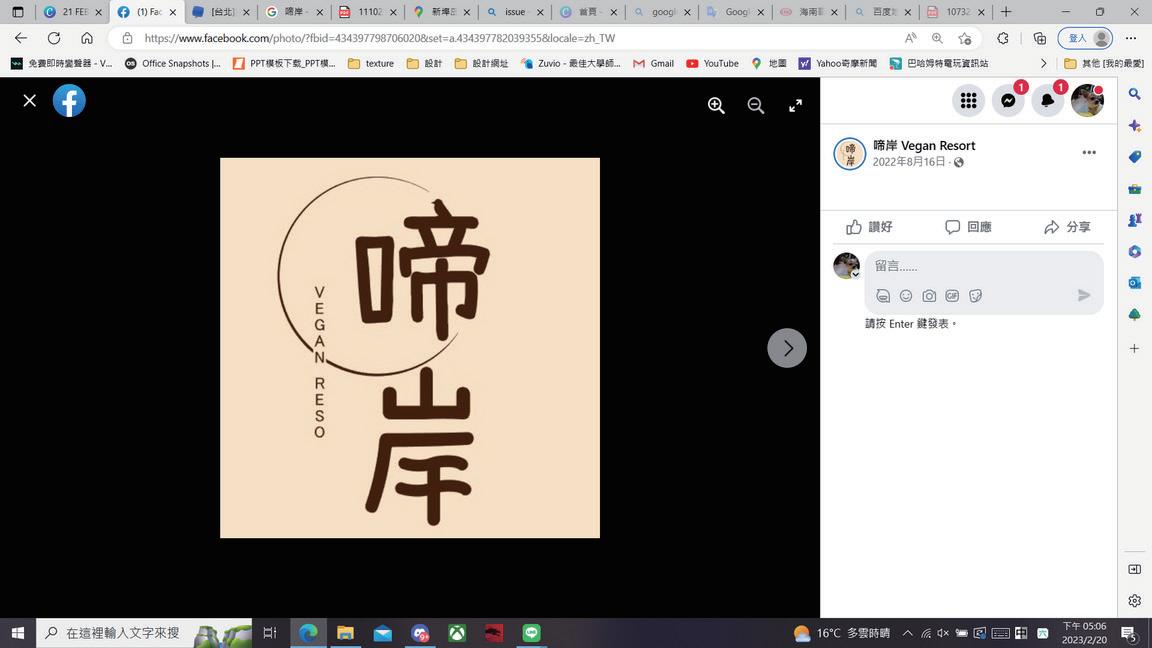Open post date 2022年8月16日 link
Viewport: 1152px width, 648px height.
909,162
